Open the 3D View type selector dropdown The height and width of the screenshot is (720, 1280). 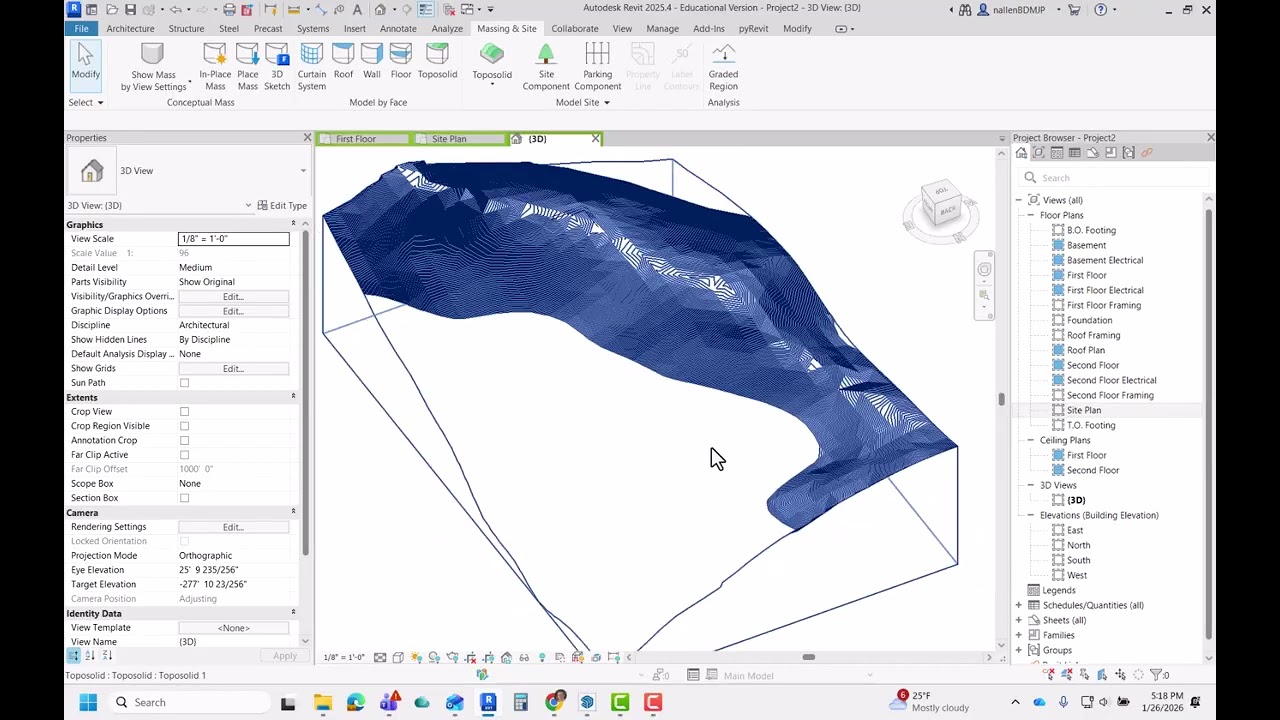tap(303, 171)
